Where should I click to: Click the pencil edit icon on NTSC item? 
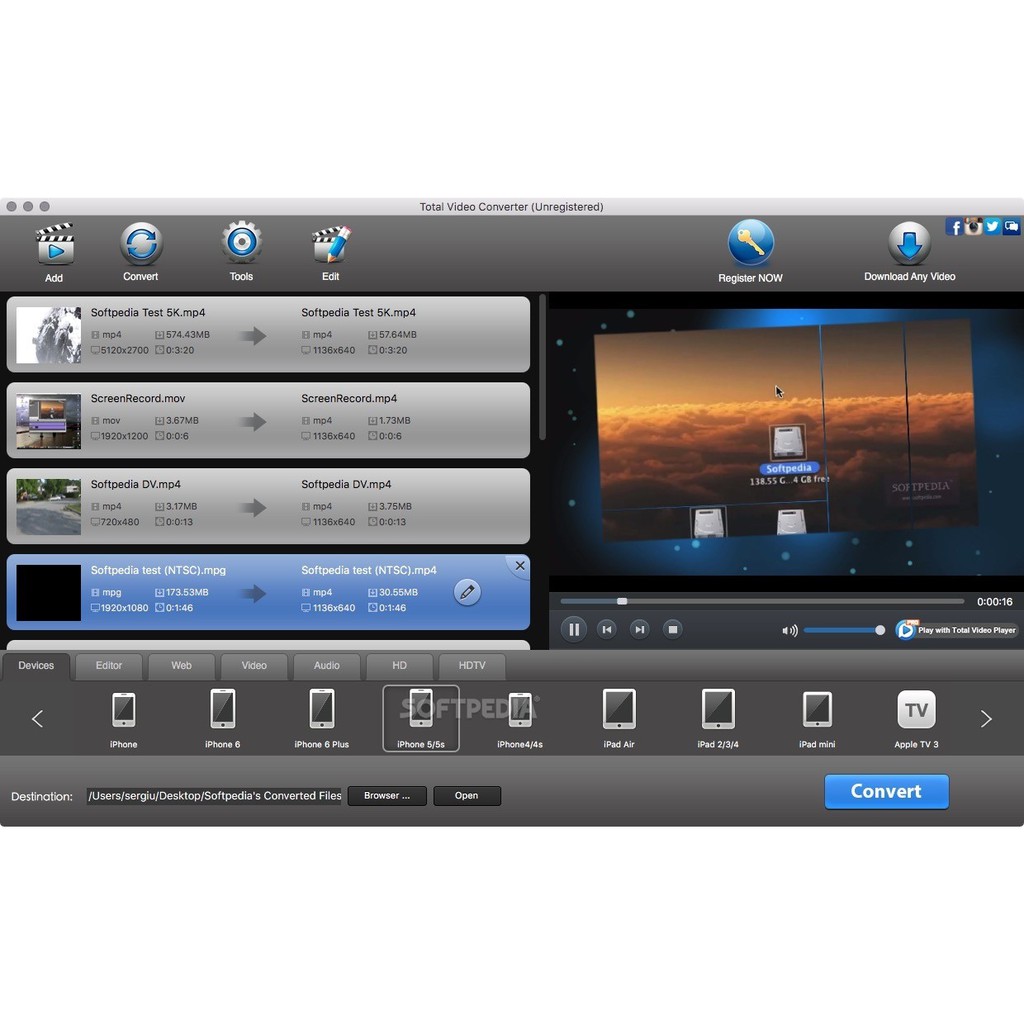pyautogui.click(x=467, y=592)
